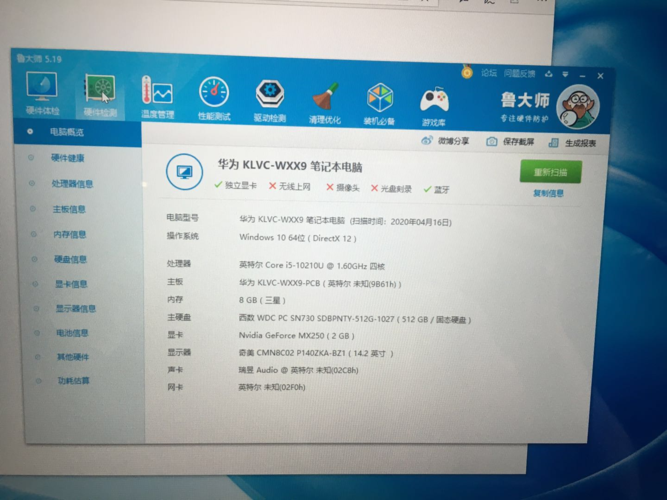Click the KLVC-WXX9-PCB motherboard value

320,283
